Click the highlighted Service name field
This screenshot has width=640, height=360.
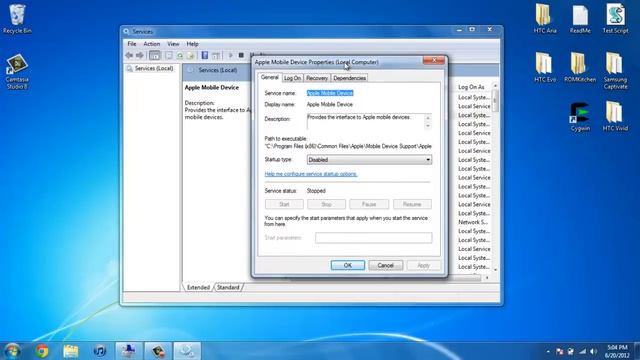pyautogui.click(x=330, y=93)
